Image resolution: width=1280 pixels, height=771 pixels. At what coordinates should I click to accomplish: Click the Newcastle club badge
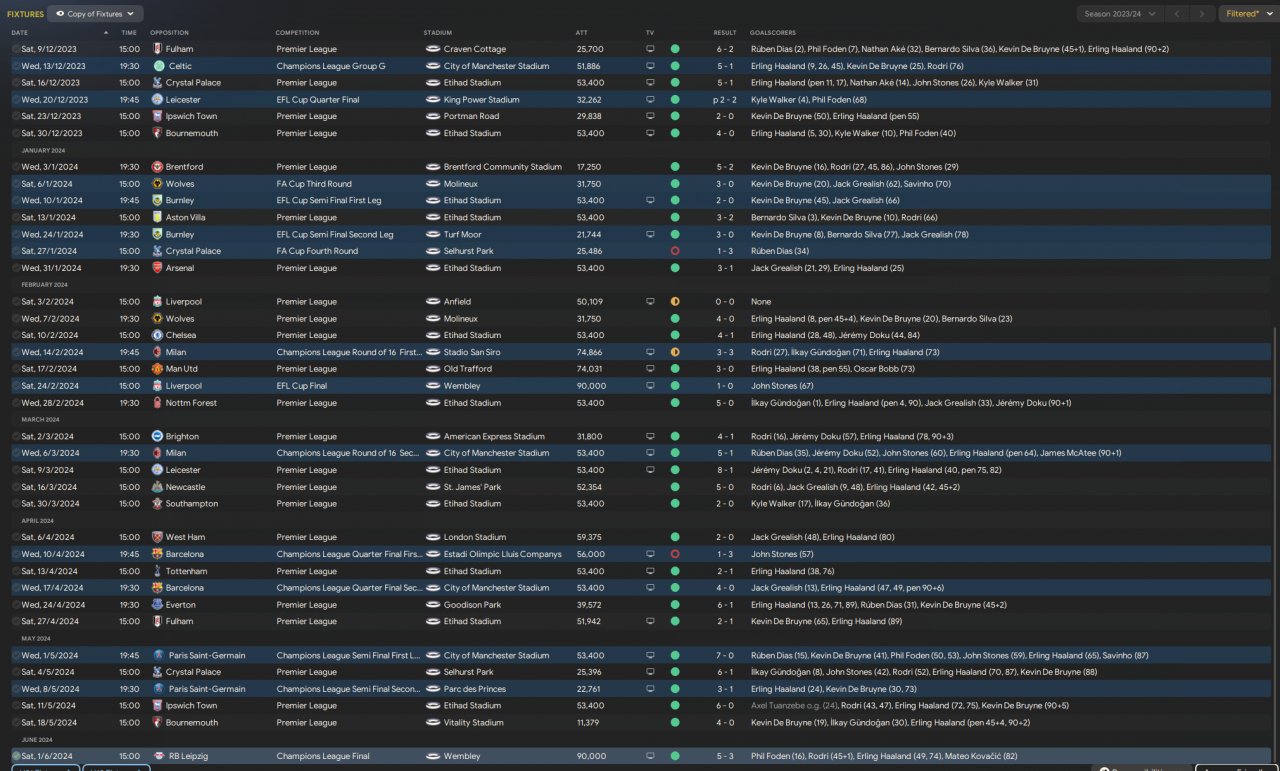(157, 487)
